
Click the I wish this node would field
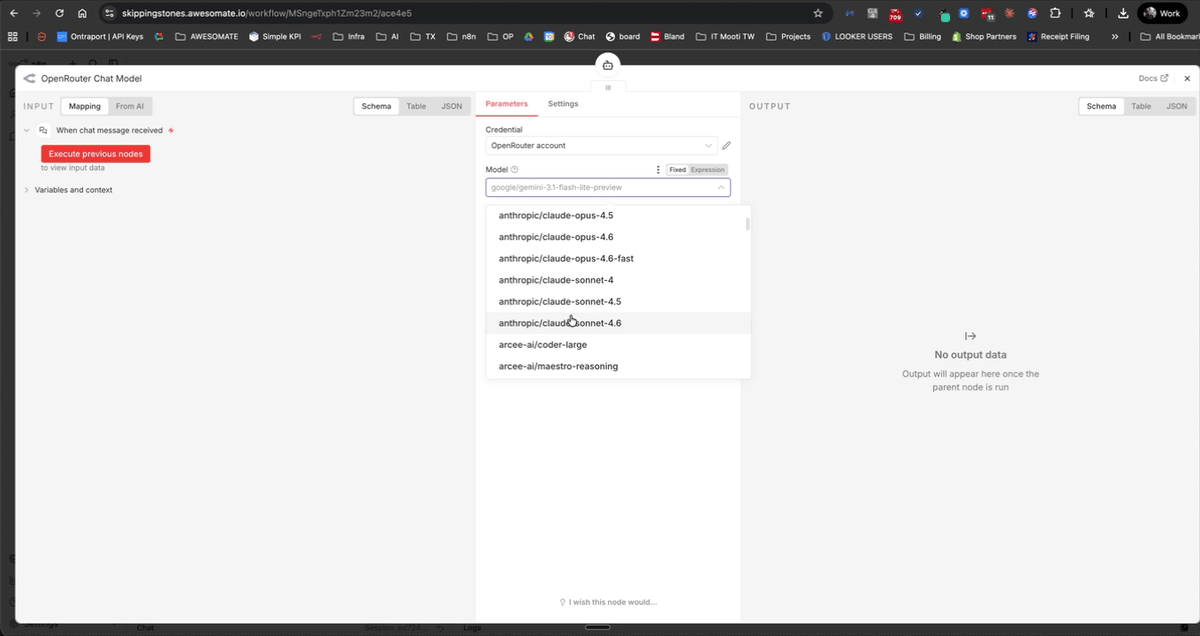(x=608, y=602)
